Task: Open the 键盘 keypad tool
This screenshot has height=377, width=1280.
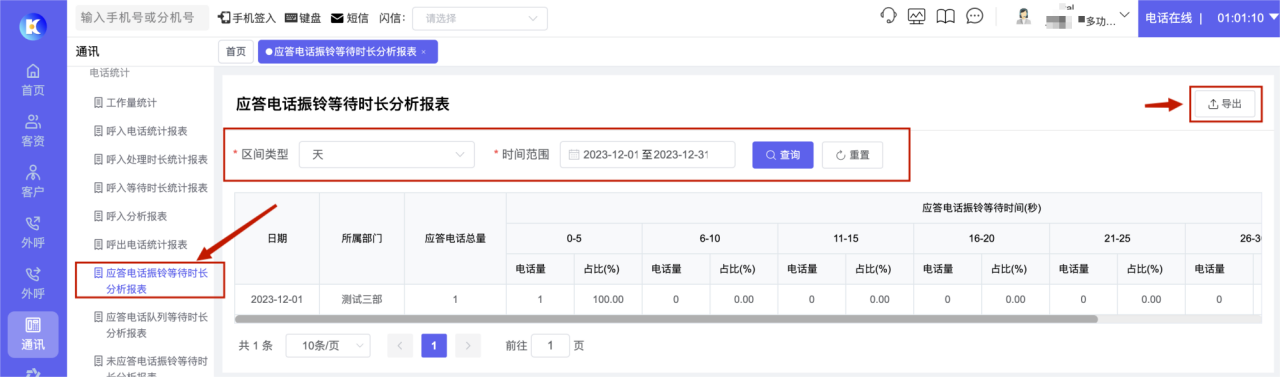Action: point(304,18)
